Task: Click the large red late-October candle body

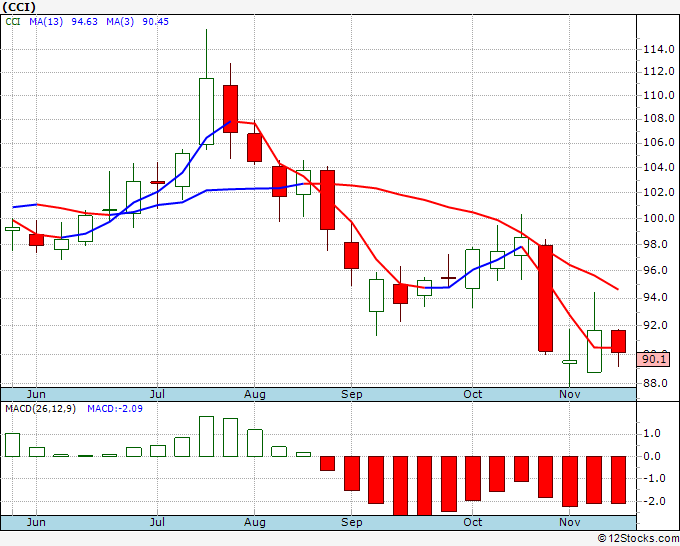Action: [546, 298]
